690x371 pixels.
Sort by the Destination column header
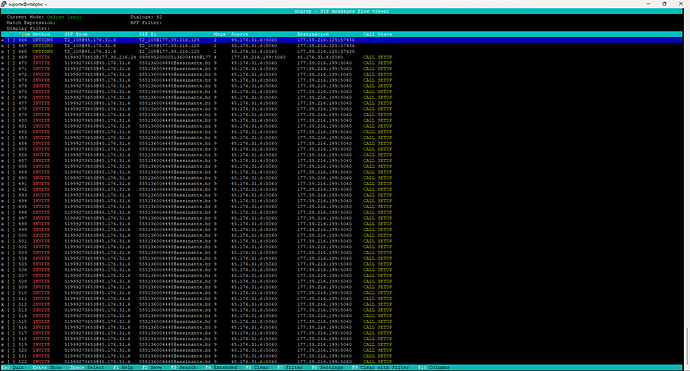313,34
